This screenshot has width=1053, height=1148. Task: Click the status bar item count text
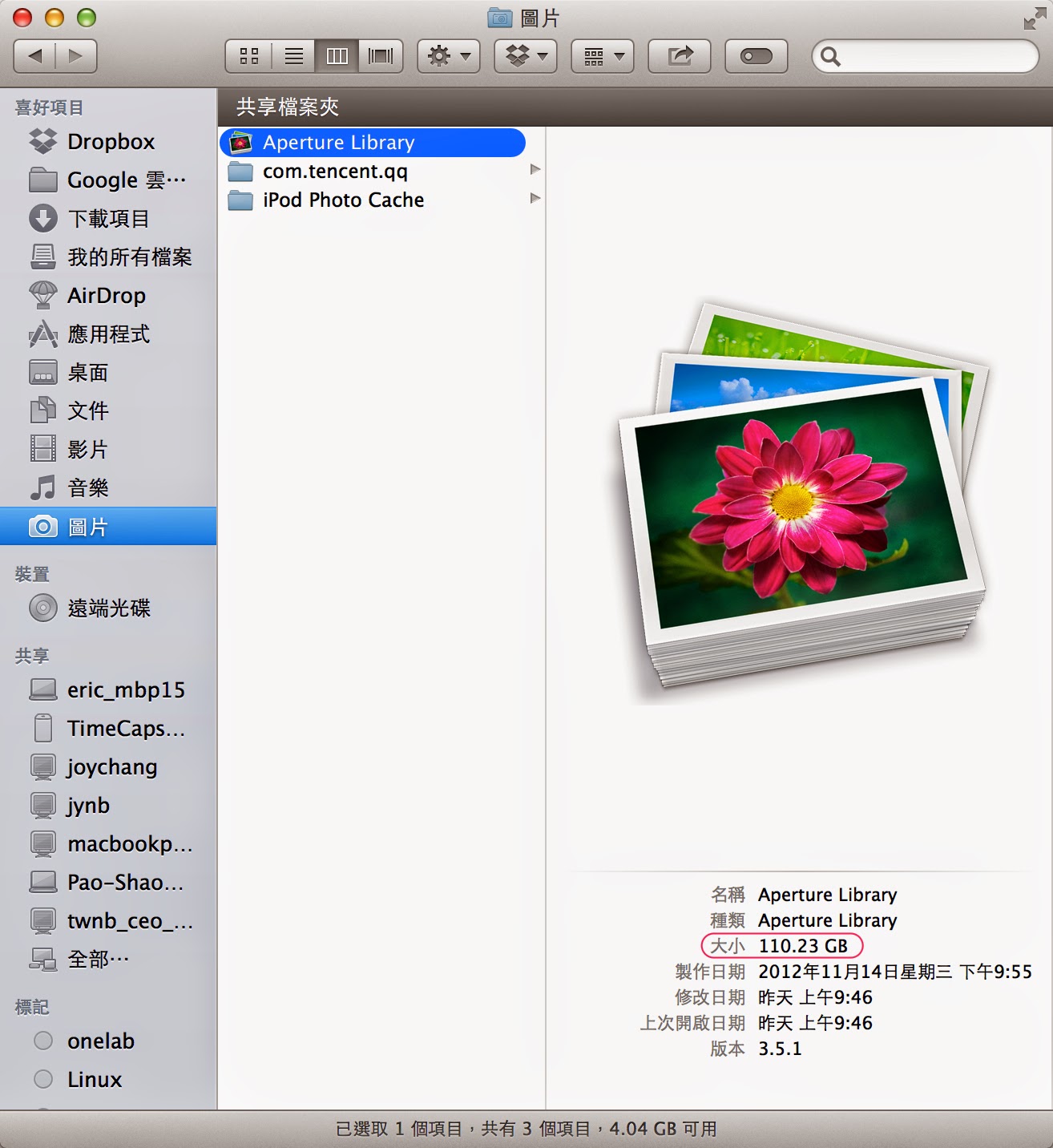click(x=526, y=1129)
